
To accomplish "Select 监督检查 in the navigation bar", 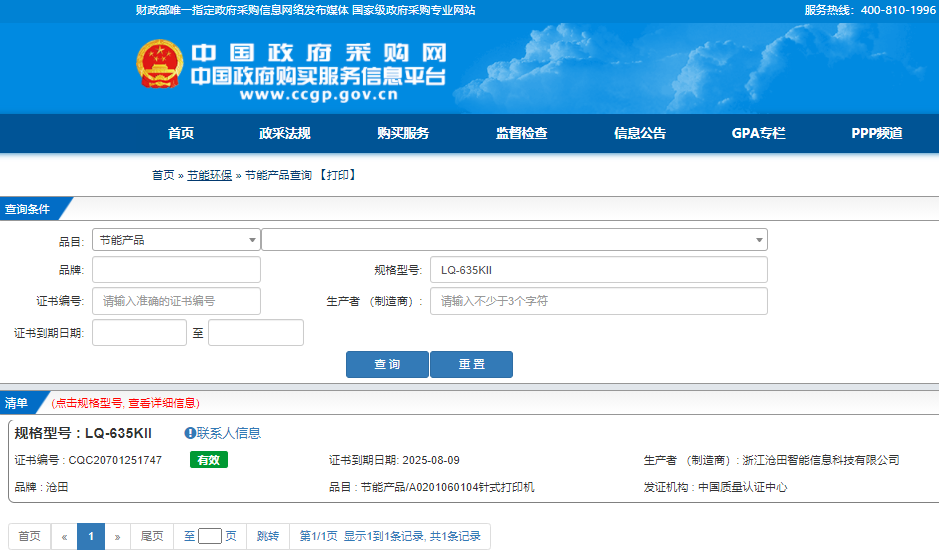I will coord(521,134).
